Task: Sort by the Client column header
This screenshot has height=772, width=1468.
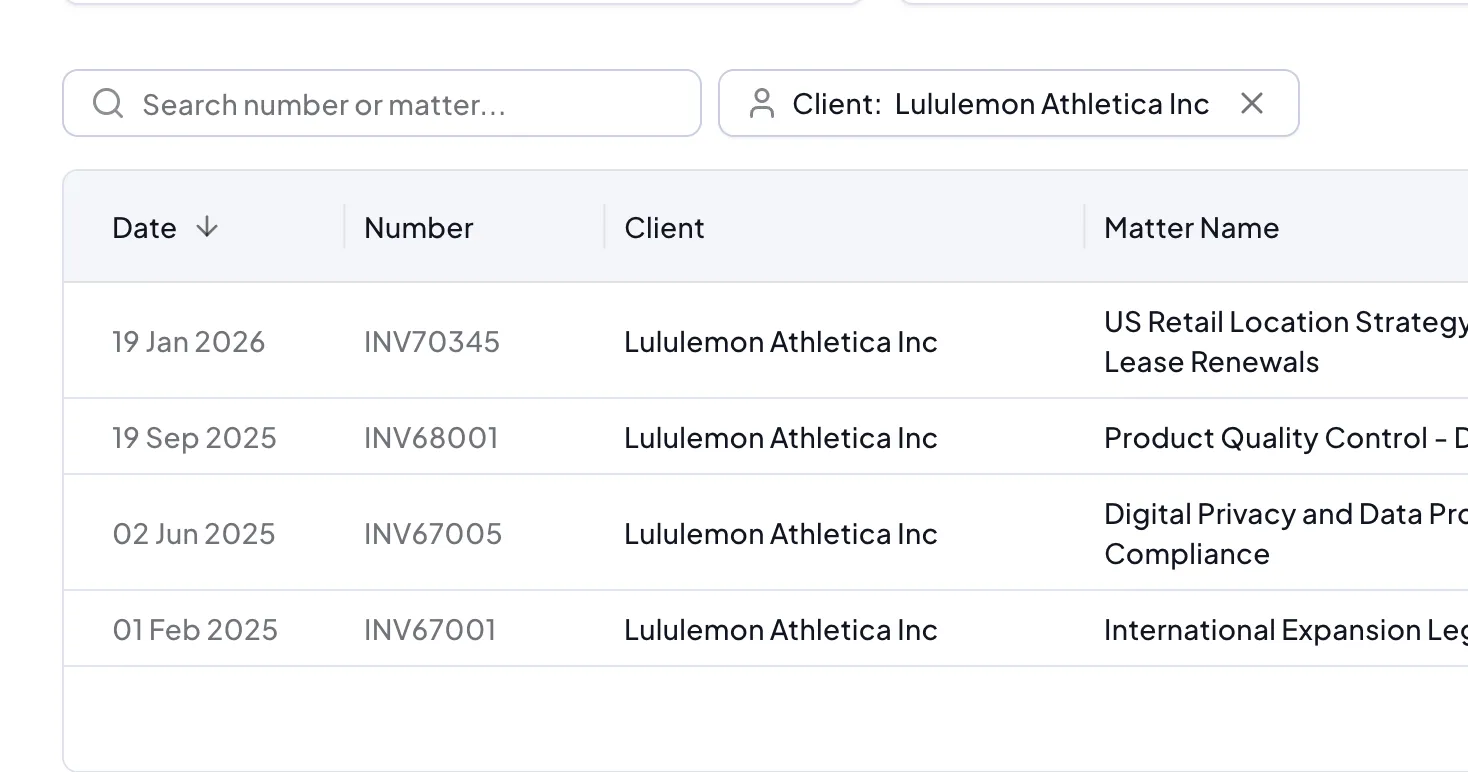Action: [665, 228]
